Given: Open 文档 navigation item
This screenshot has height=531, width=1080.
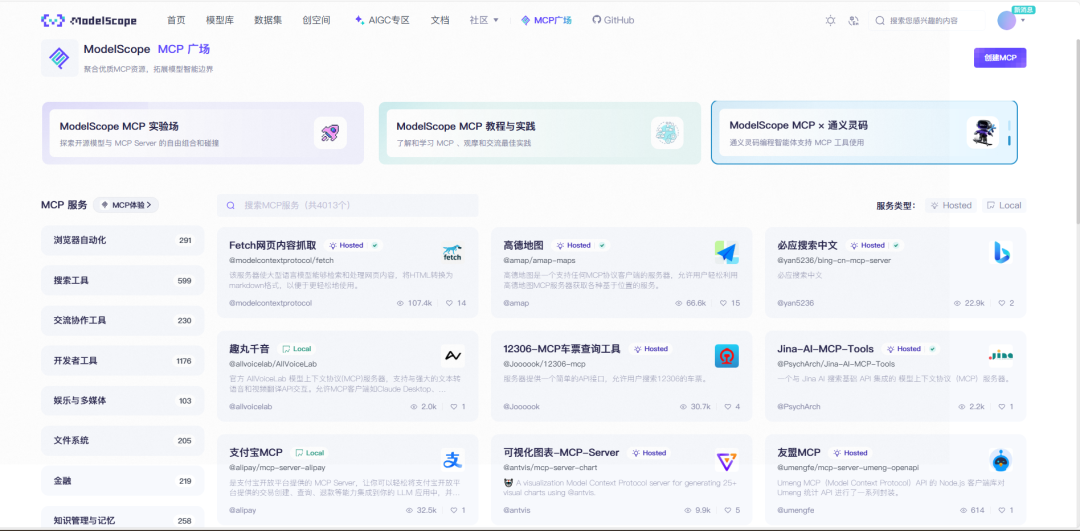Looking at the screenshot, I should tap(440, 21).
